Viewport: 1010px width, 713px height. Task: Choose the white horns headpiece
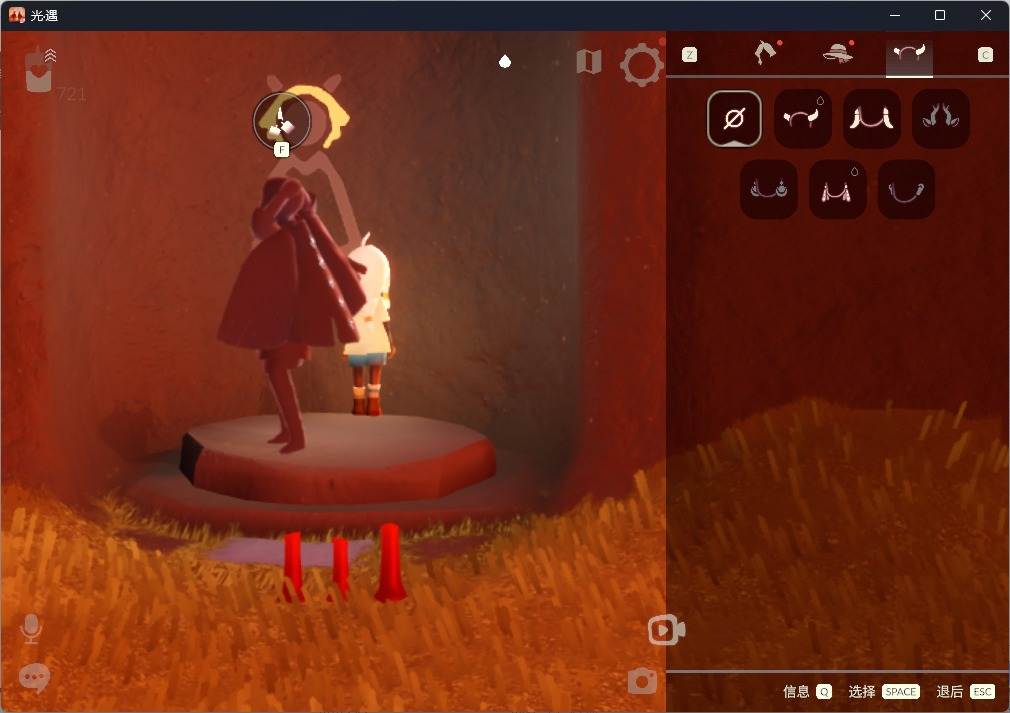803,119
